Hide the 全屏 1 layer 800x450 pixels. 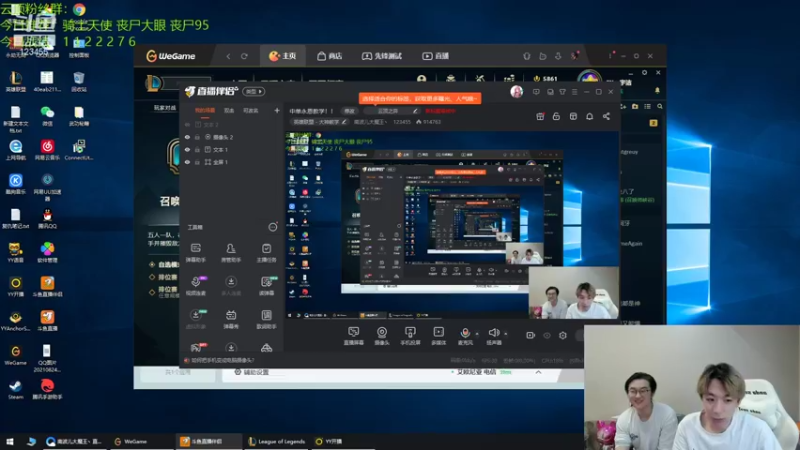pyautogui.click(x=187, y=162)
